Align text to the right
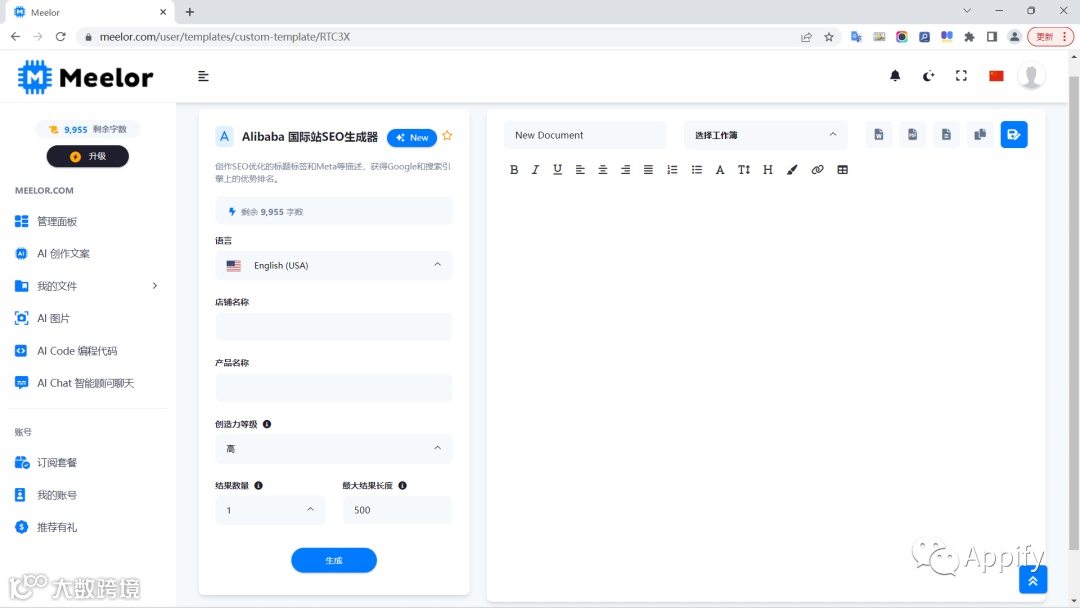1080x608 pixels. coord(625,169)
